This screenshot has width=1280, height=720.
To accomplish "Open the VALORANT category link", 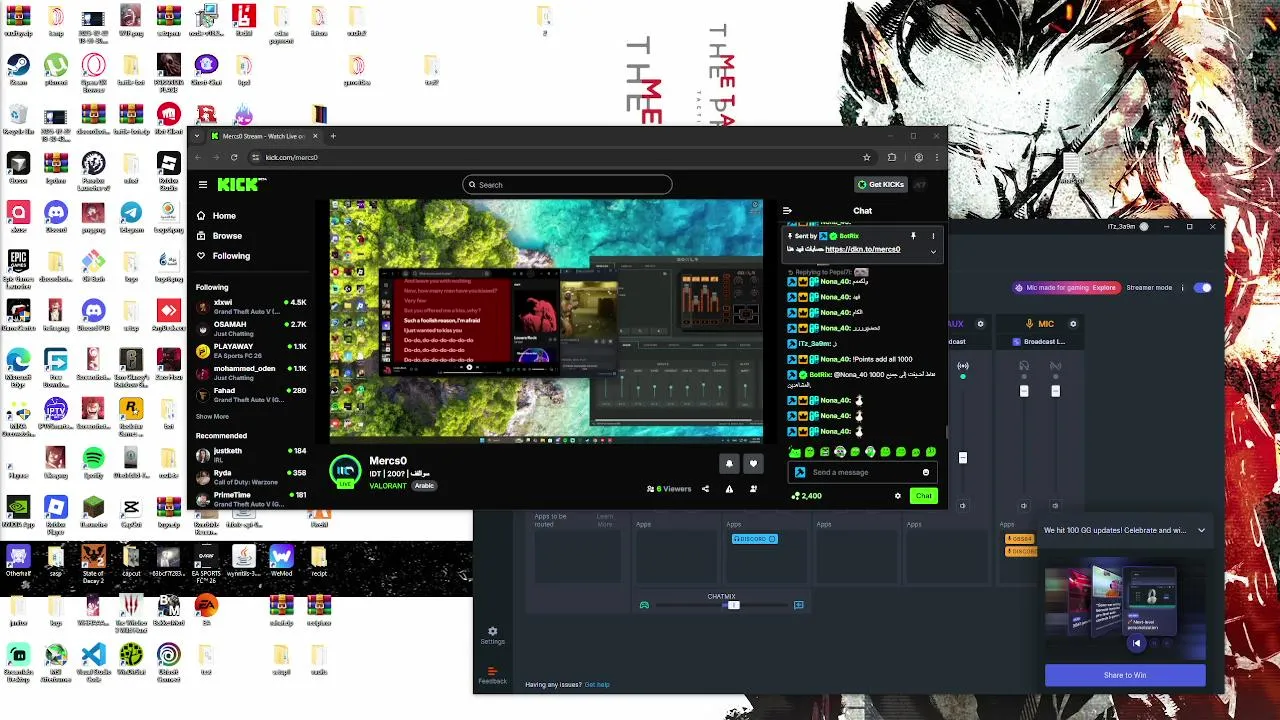I will click(x=388, y=486).
